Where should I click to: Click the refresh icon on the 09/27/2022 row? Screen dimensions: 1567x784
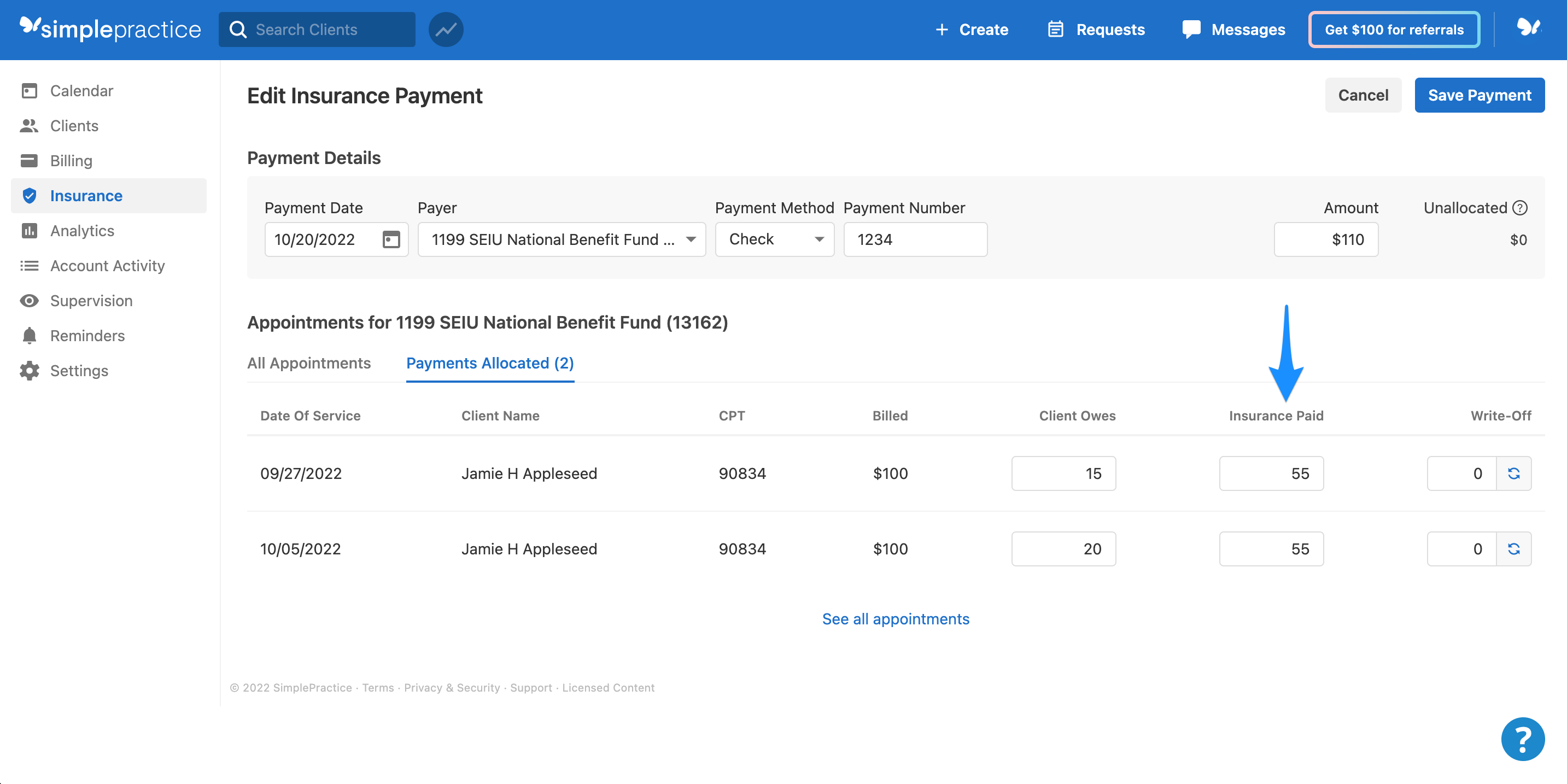pos(1515,473)
